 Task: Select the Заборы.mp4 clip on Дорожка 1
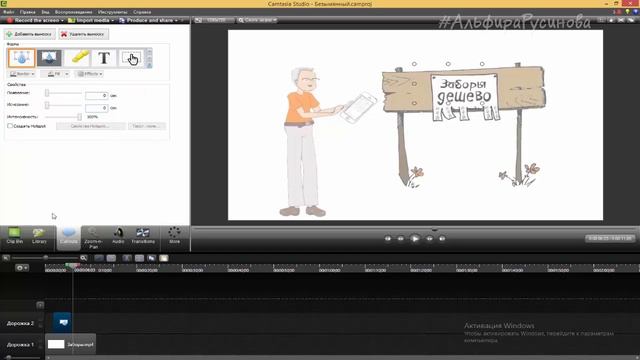[70, 344]
